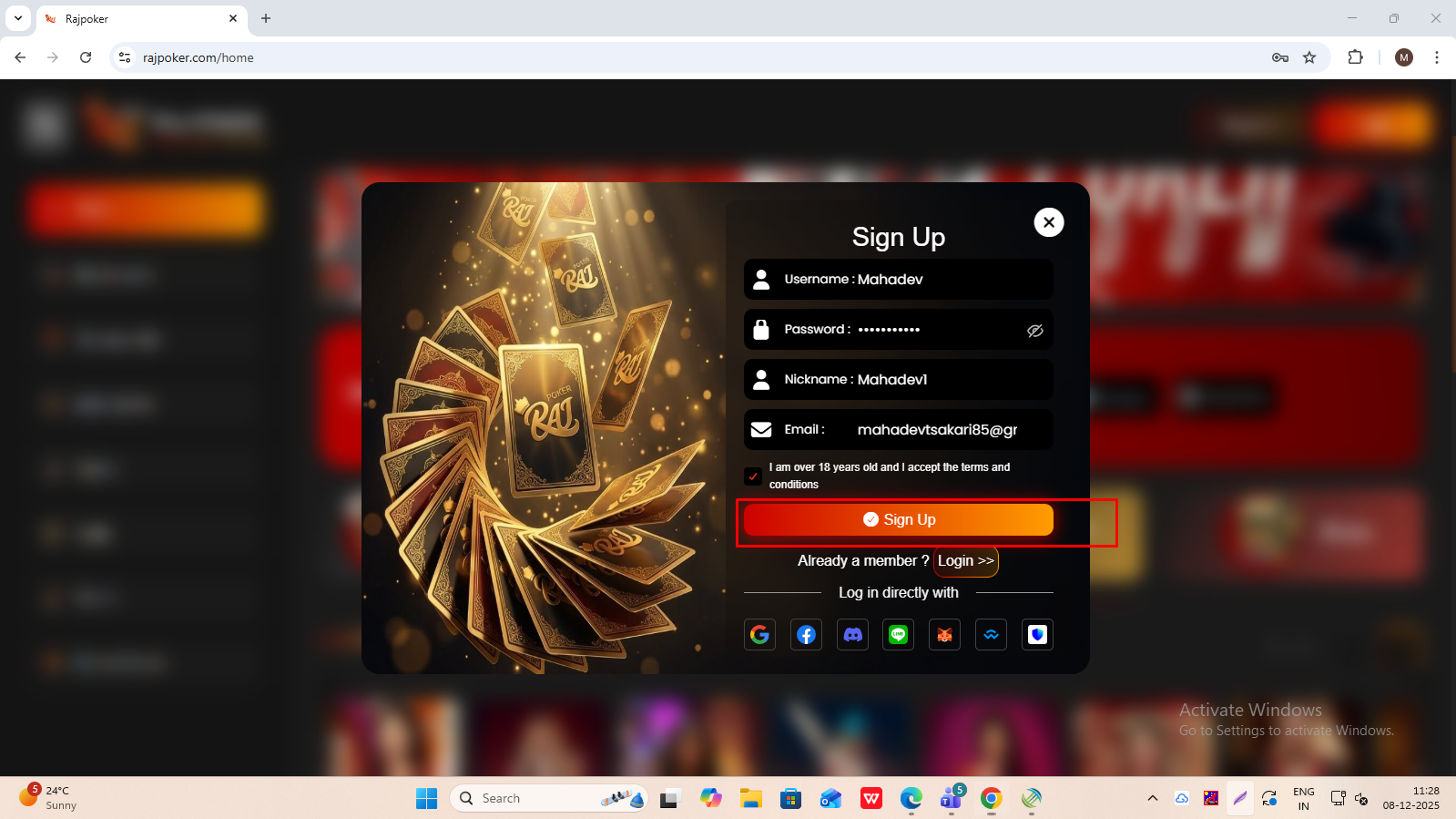Image resolution: width=1456 pixels, height=819 pixels.
Task: Use the blue shield wallet icon
Action: (1037, 635)
